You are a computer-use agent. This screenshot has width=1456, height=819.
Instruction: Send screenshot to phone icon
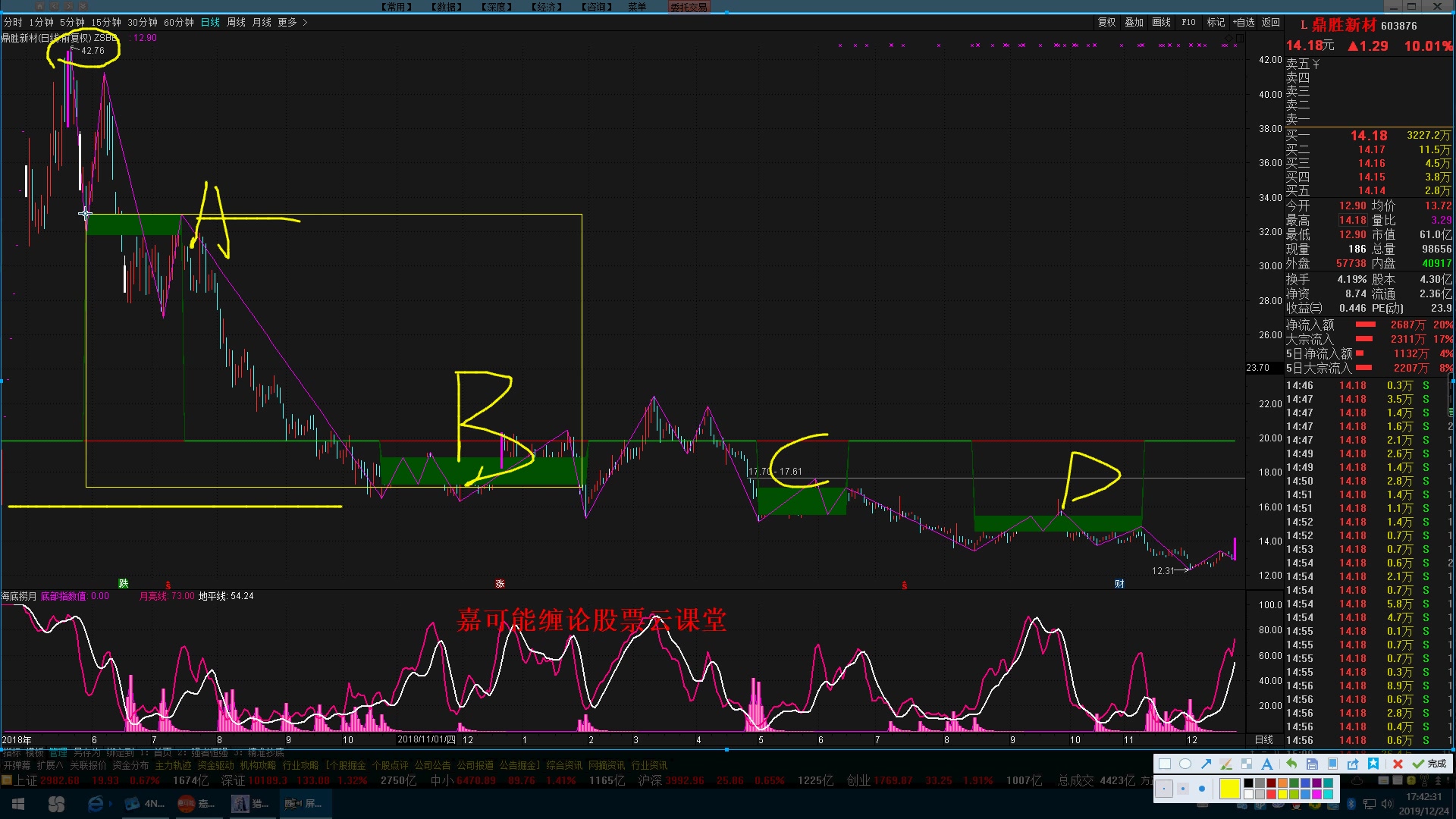point(1332,764)
